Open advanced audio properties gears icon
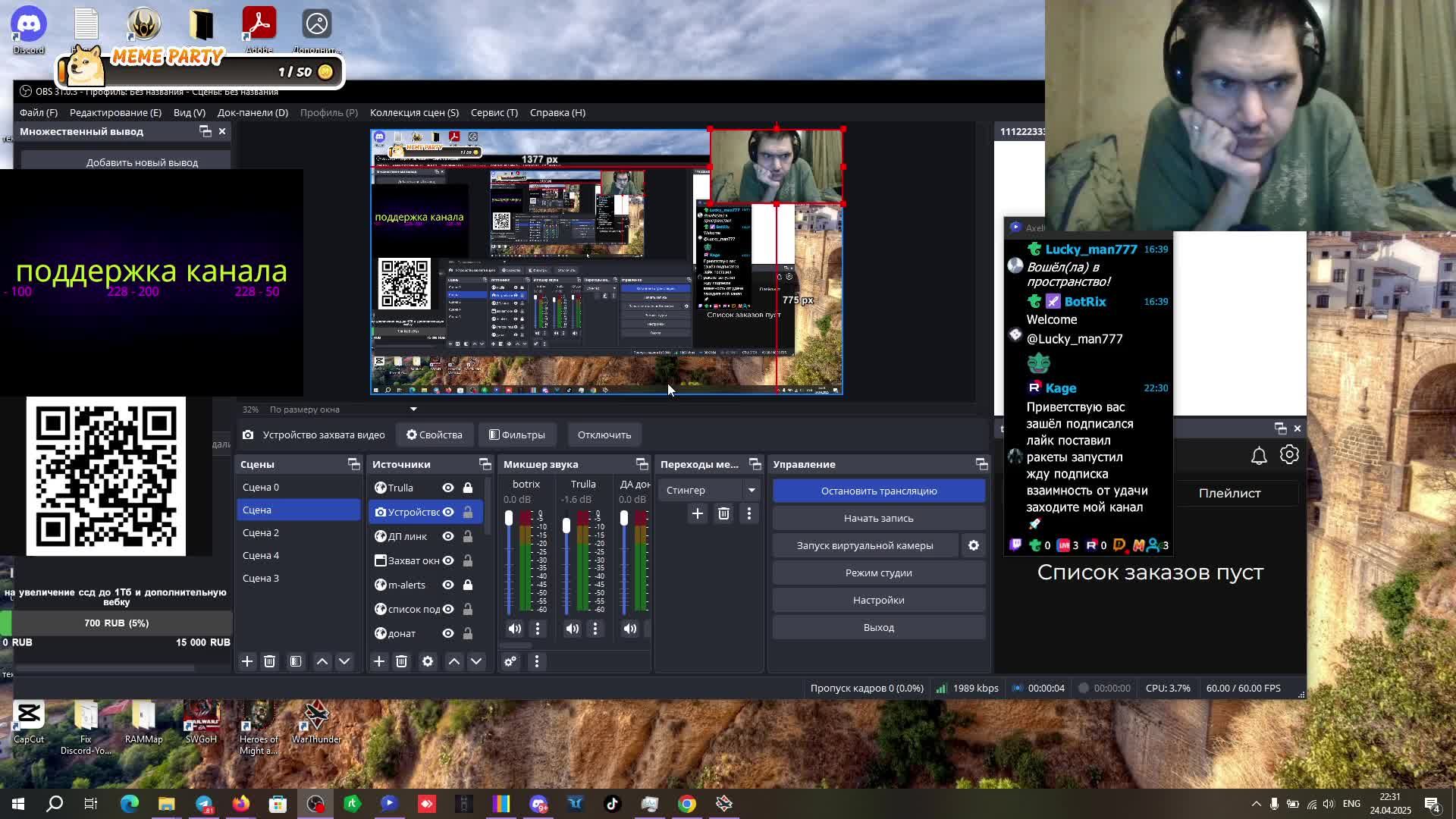The height and width of the screenshot is (819, 1456). (x=510, y=661)
